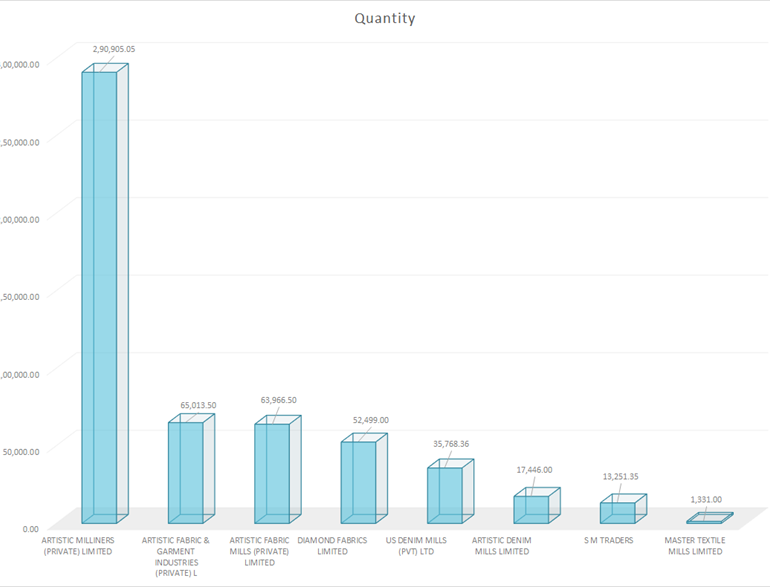
Task: Select data label 17,446.00
Action: click(x=534, y=470)
